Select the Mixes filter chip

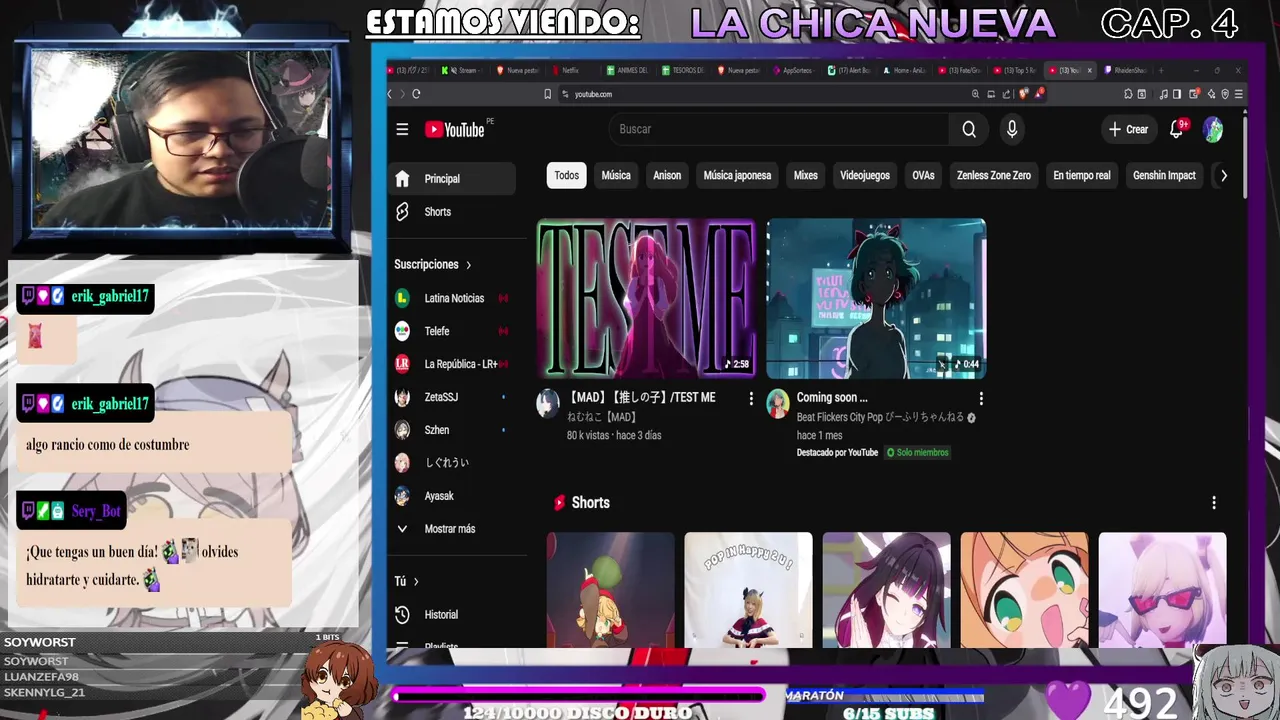pyautogui.click(x=806, y=176)
